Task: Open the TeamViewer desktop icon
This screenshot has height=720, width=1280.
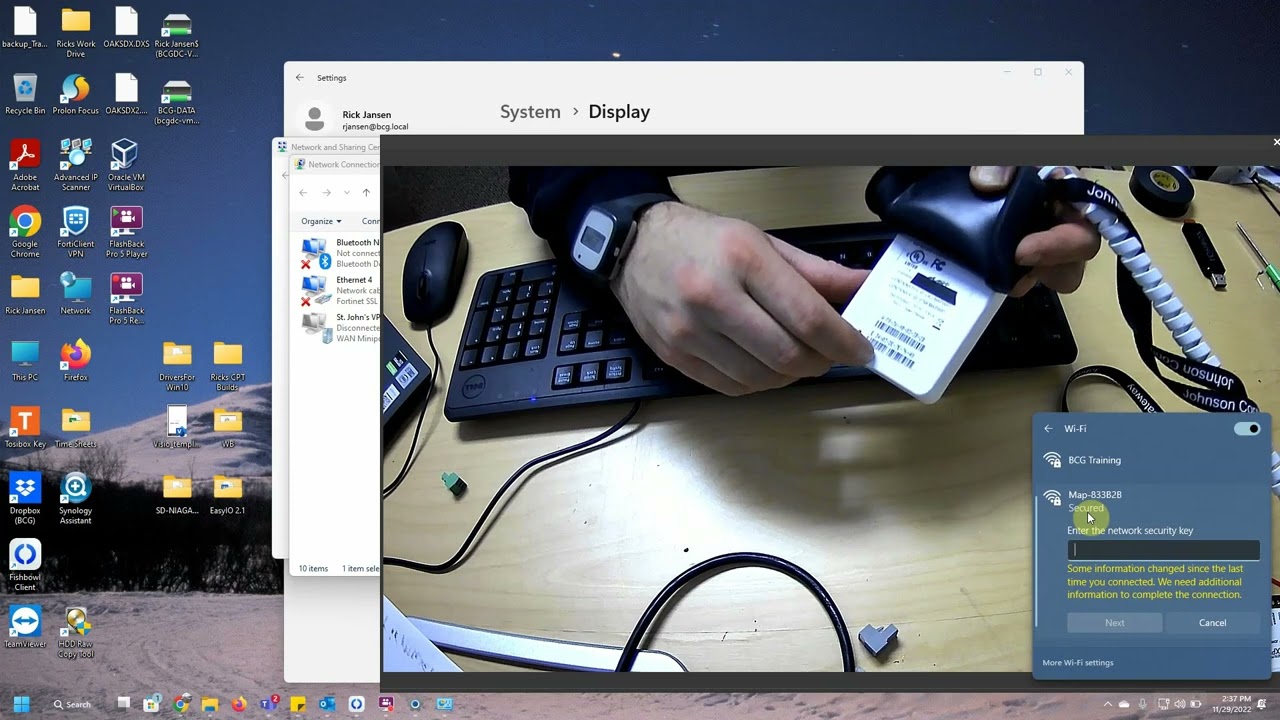Action: (25, 628)
